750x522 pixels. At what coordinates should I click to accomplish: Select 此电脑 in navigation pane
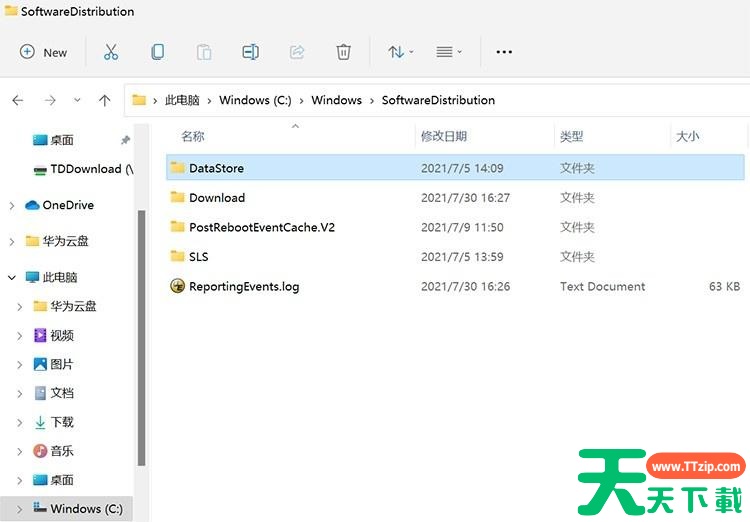(x=52, y=277)
